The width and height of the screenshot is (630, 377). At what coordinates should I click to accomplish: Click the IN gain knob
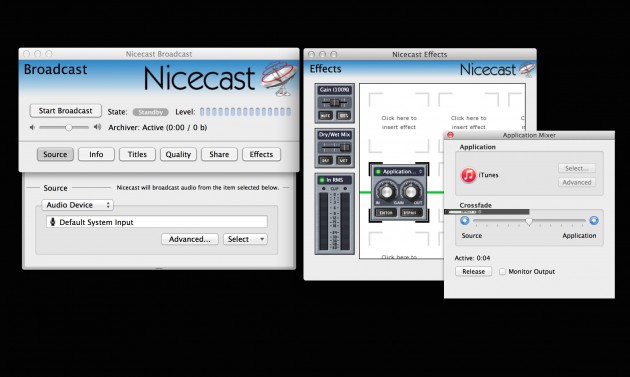point(386,192)
